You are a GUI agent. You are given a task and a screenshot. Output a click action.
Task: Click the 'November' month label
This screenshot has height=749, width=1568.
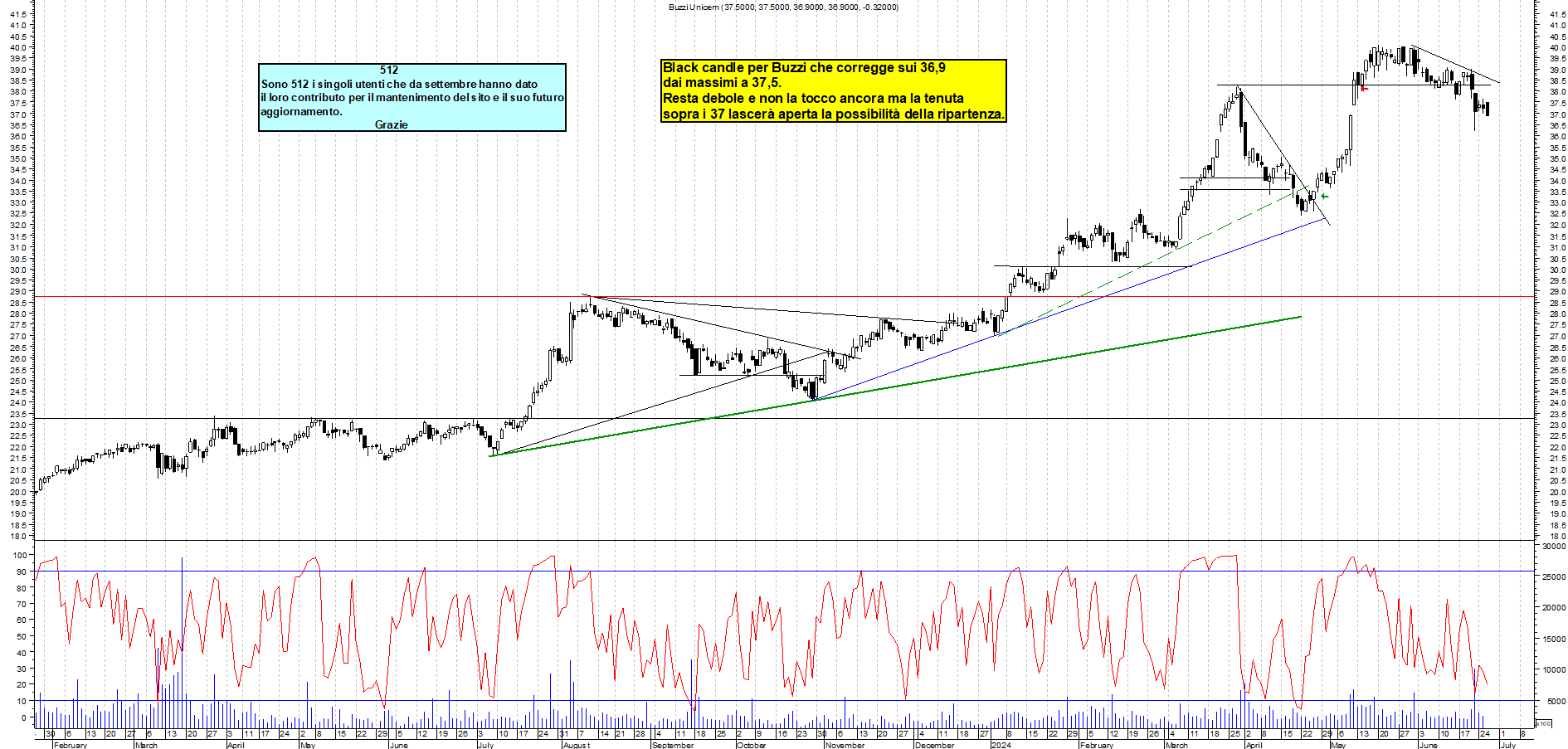[x=845, y=745]
